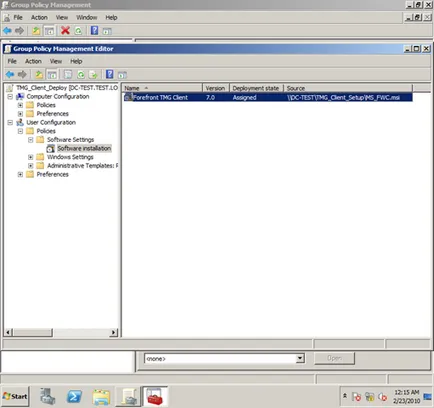
Task: Select Administrative Templates tree item
Action: point(83,166)
